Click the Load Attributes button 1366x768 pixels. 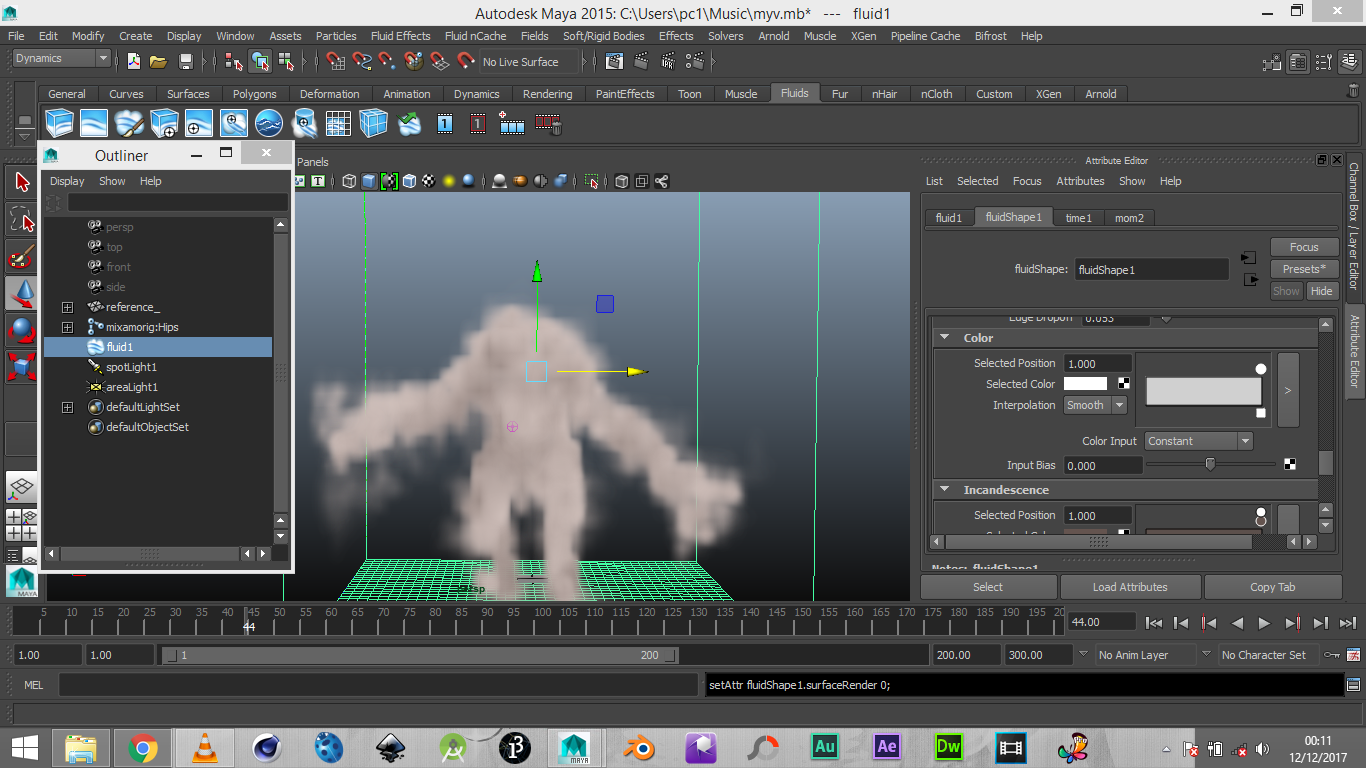[1130, 587]
